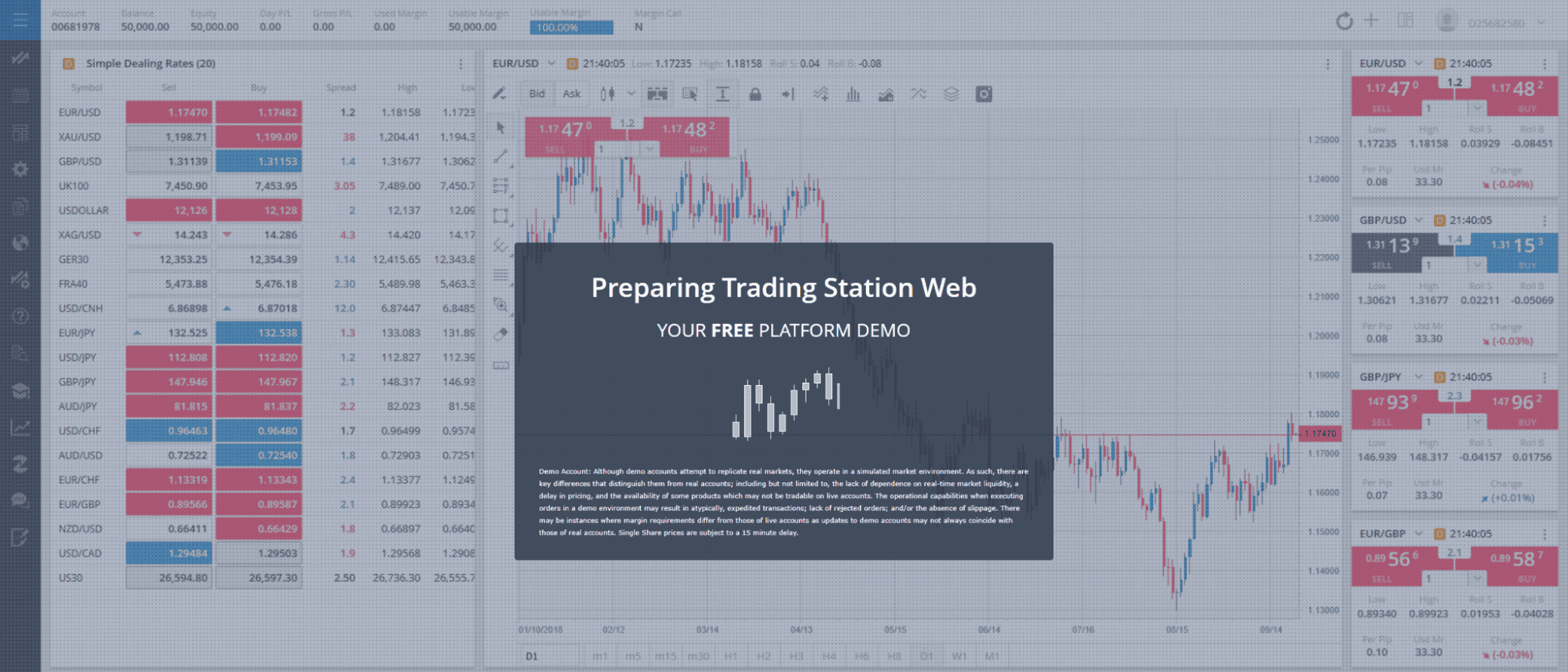
Task: Select the eraser tool beside chart
Action: (x=500, y=334)
